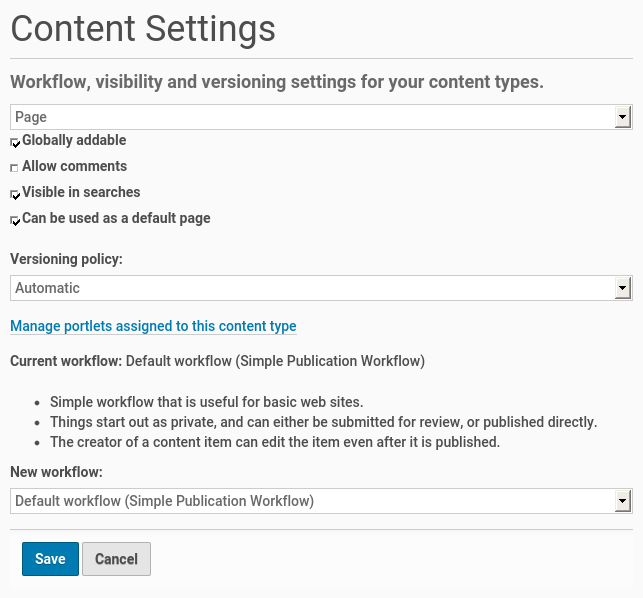
Task: Click the arrow button on the Automatic dropdown
Action: click(x=623, y=288)
